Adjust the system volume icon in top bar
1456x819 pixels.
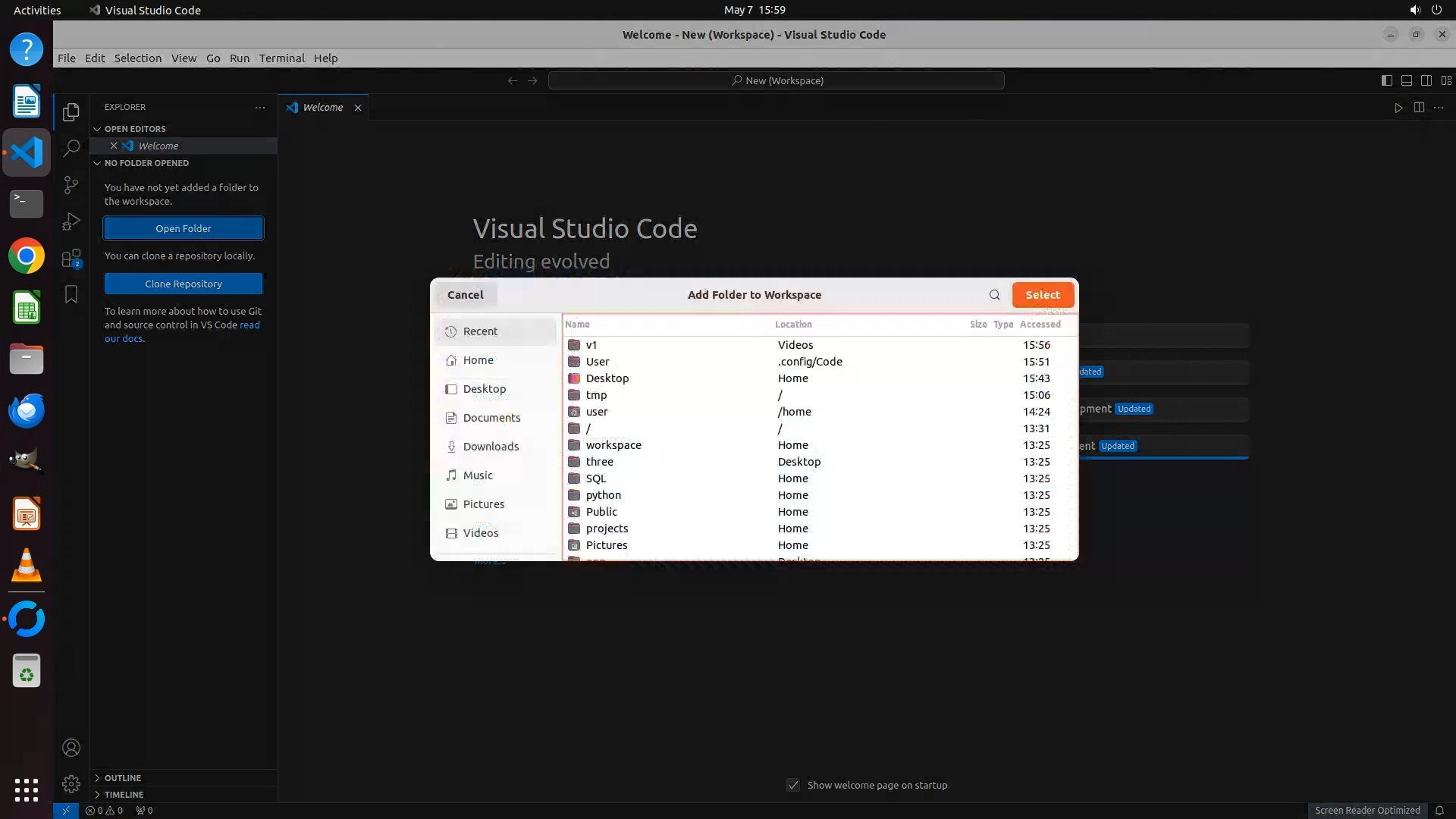click(1414, 10)
